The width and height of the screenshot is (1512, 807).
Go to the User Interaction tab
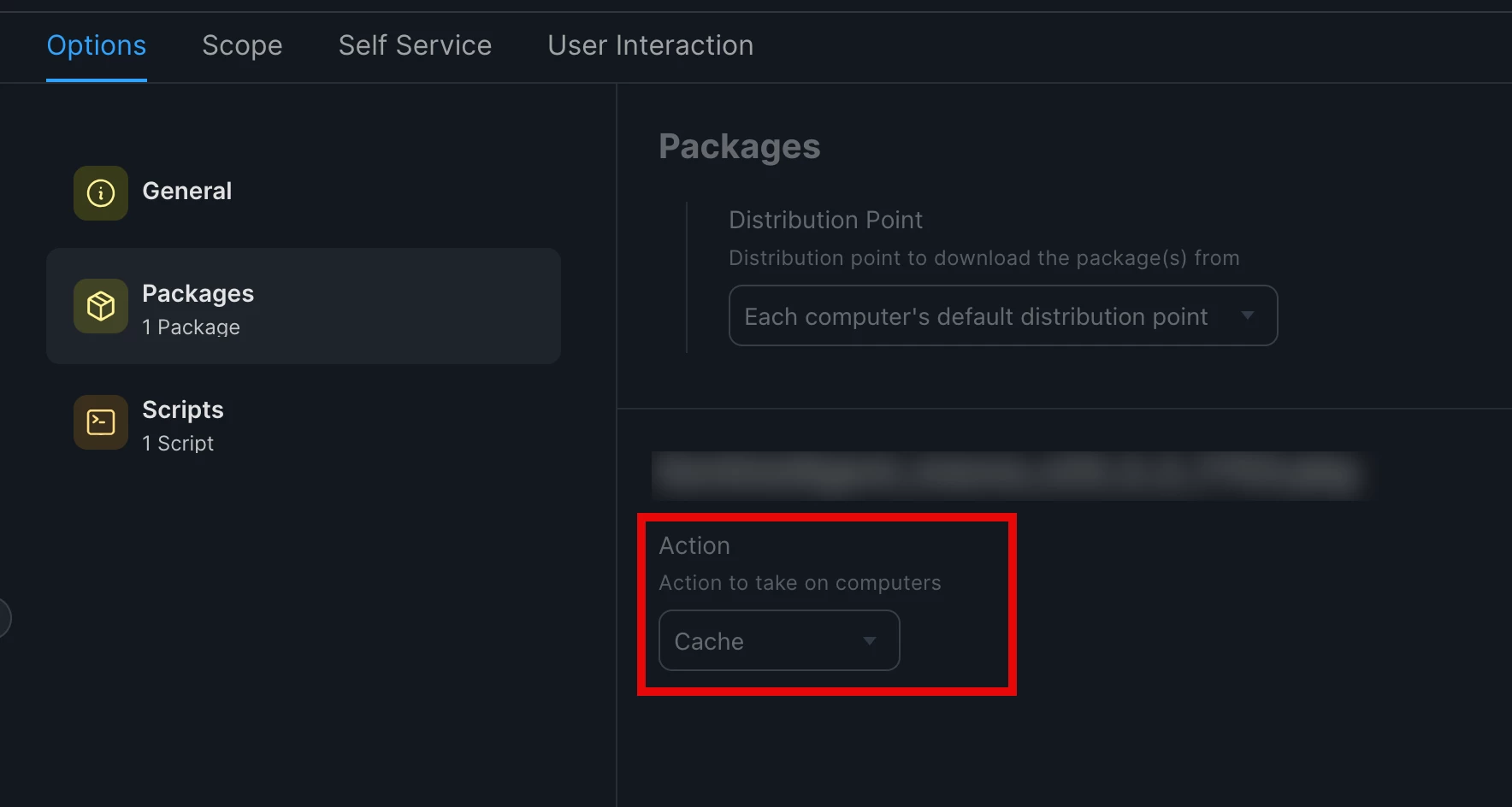coord(651,45)
